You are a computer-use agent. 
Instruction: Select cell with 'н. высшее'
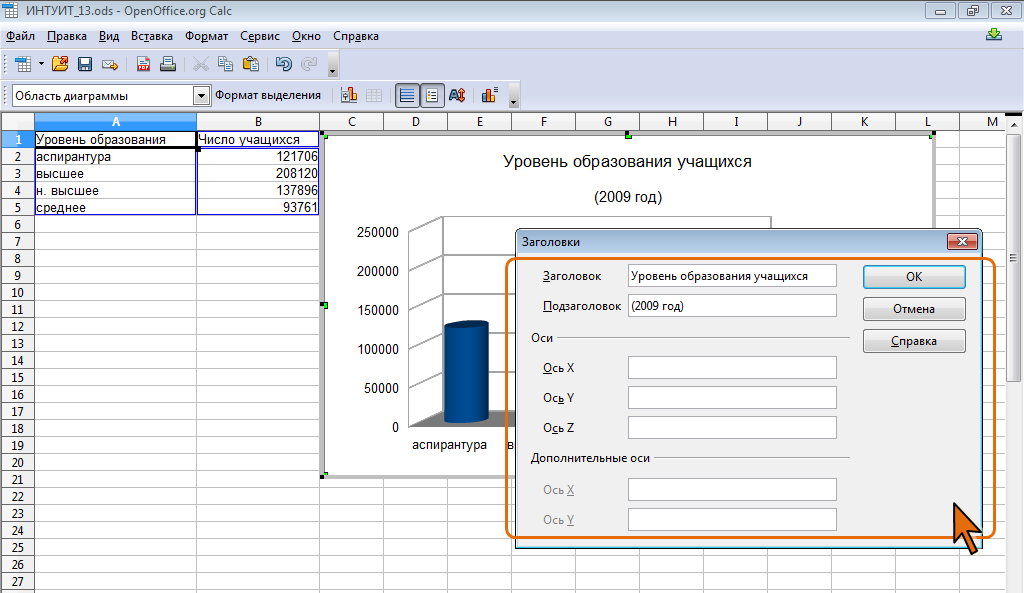pyautogui.click(x=116, y=191)
